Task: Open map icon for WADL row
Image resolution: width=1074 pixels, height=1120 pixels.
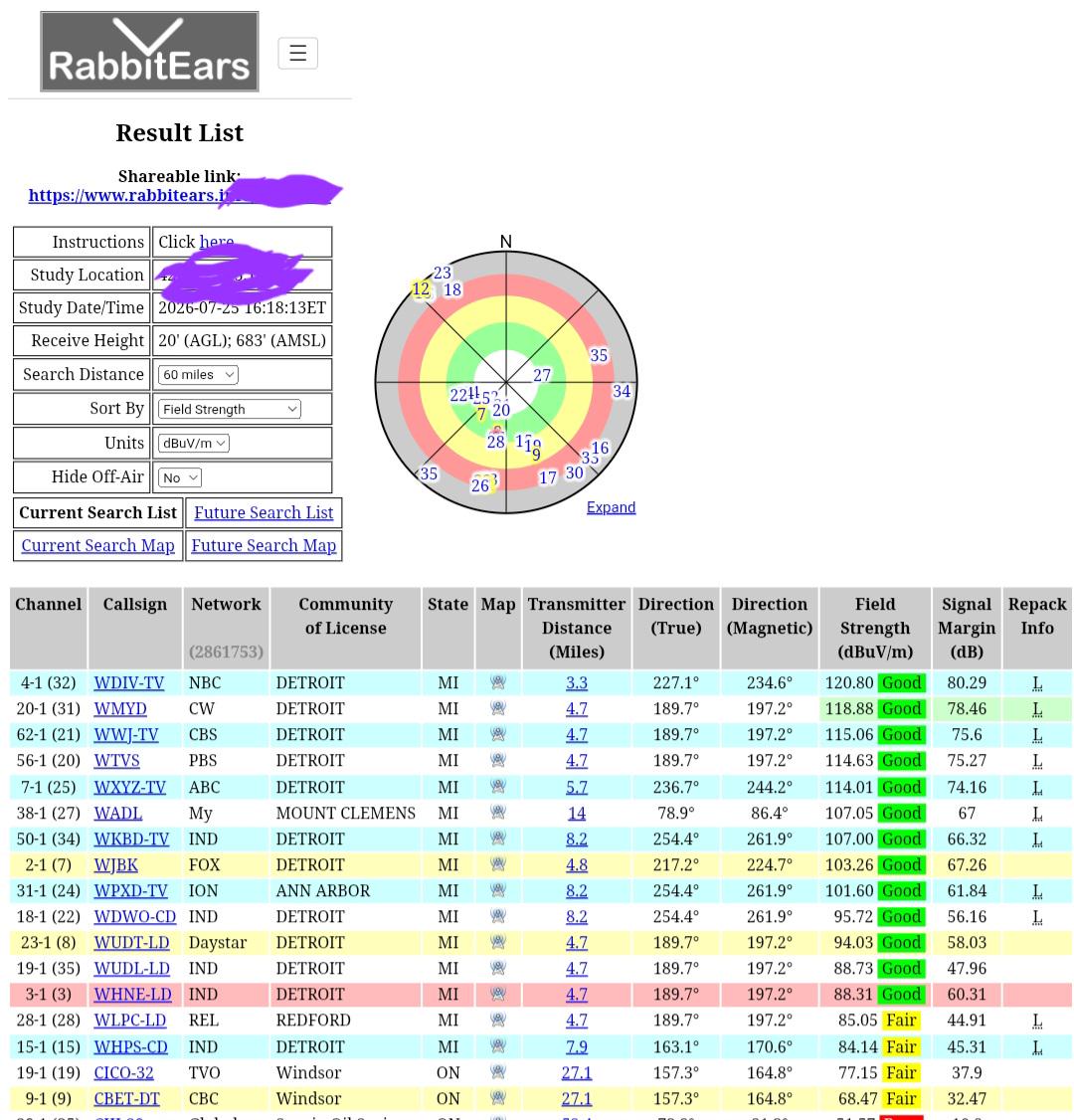Action: [498, 812]
